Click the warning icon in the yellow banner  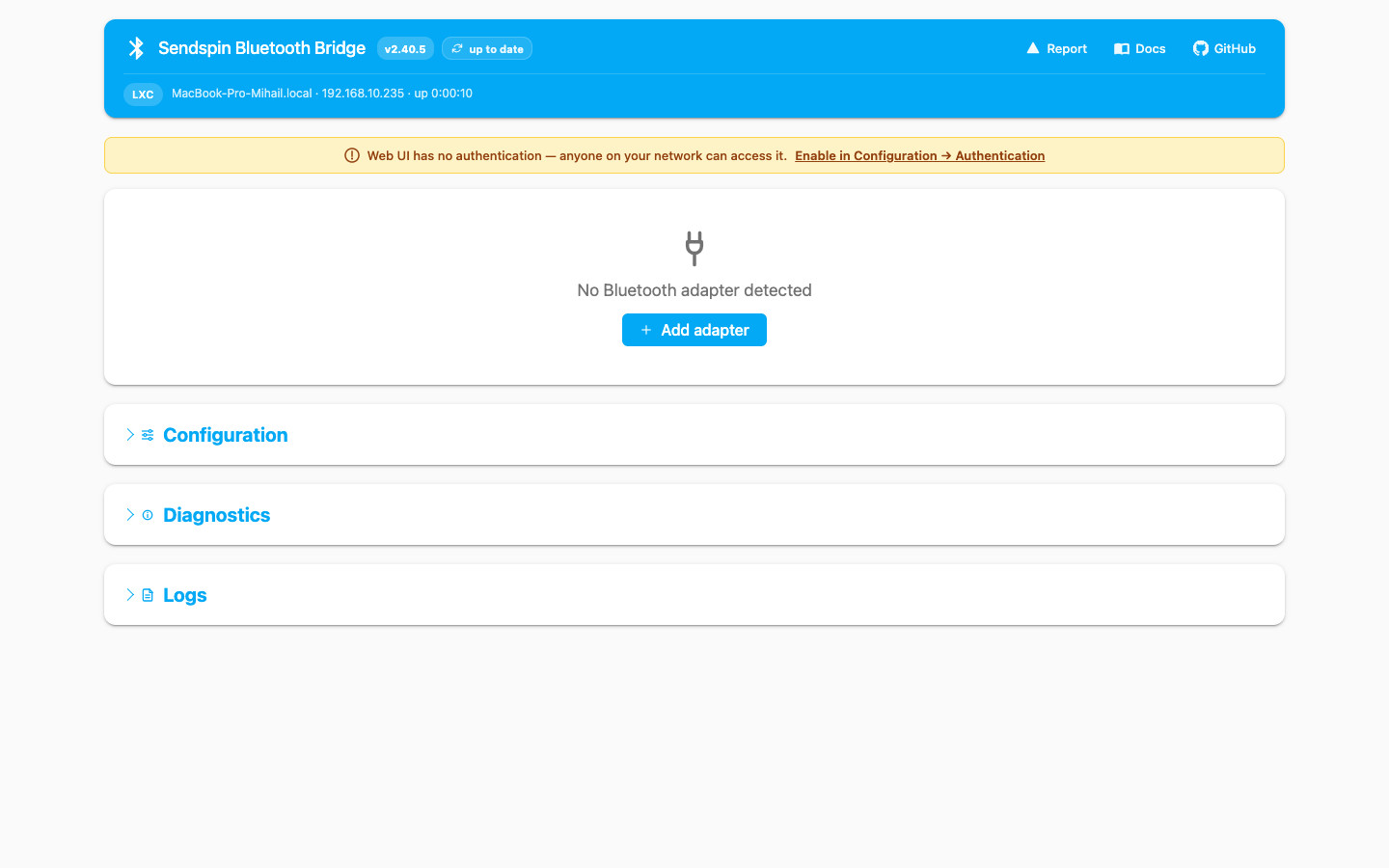point(351,155)
